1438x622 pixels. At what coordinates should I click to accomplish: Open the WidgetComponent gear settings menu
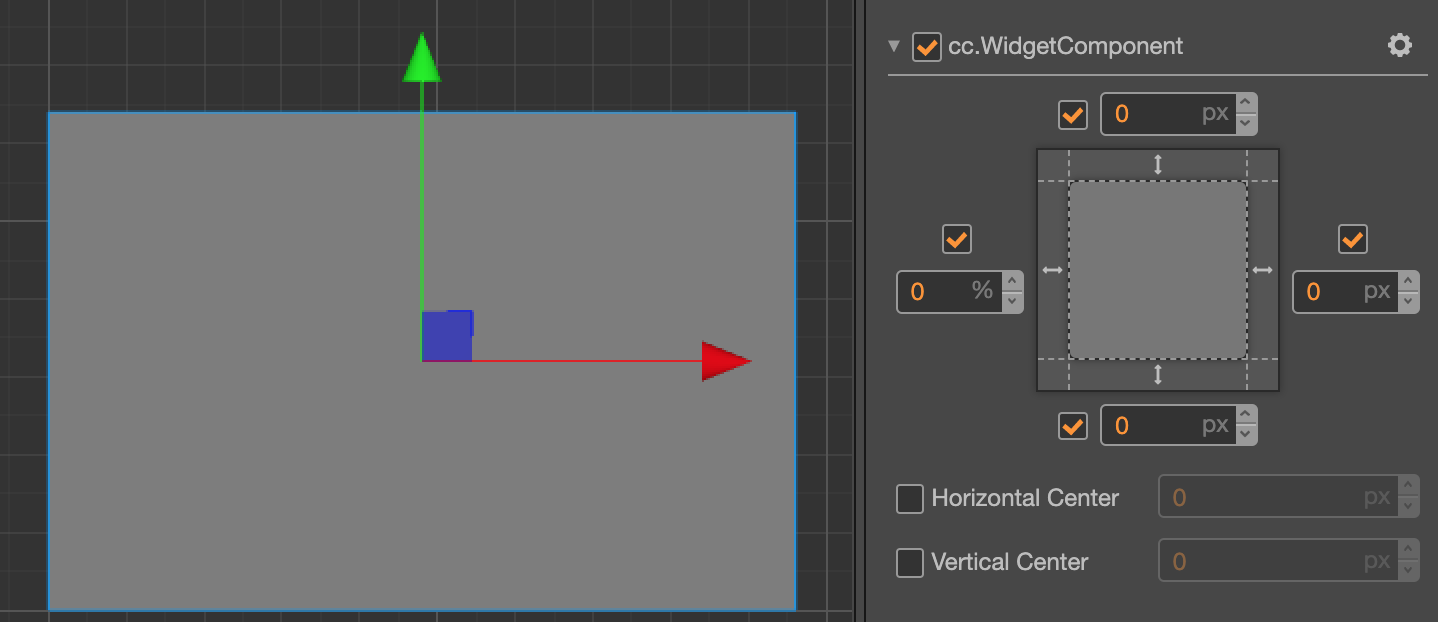(1400, 46)
